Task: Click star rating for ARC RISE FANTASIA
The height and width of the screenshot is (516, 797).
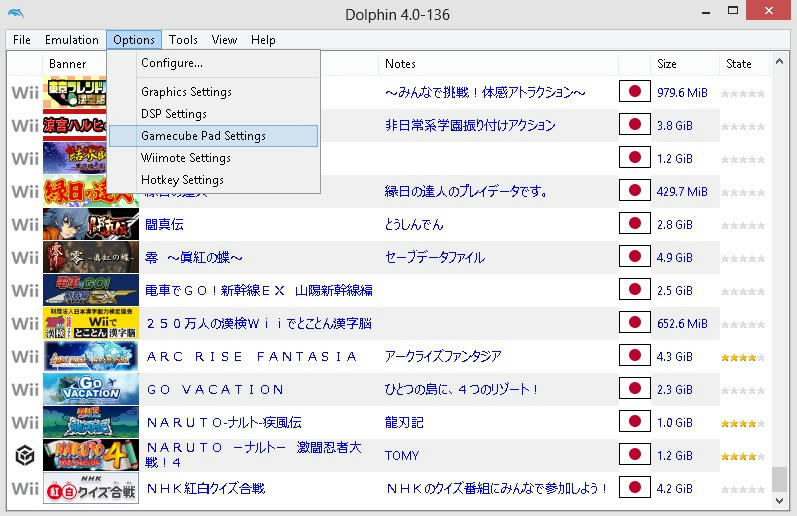Action: [743, 357]
